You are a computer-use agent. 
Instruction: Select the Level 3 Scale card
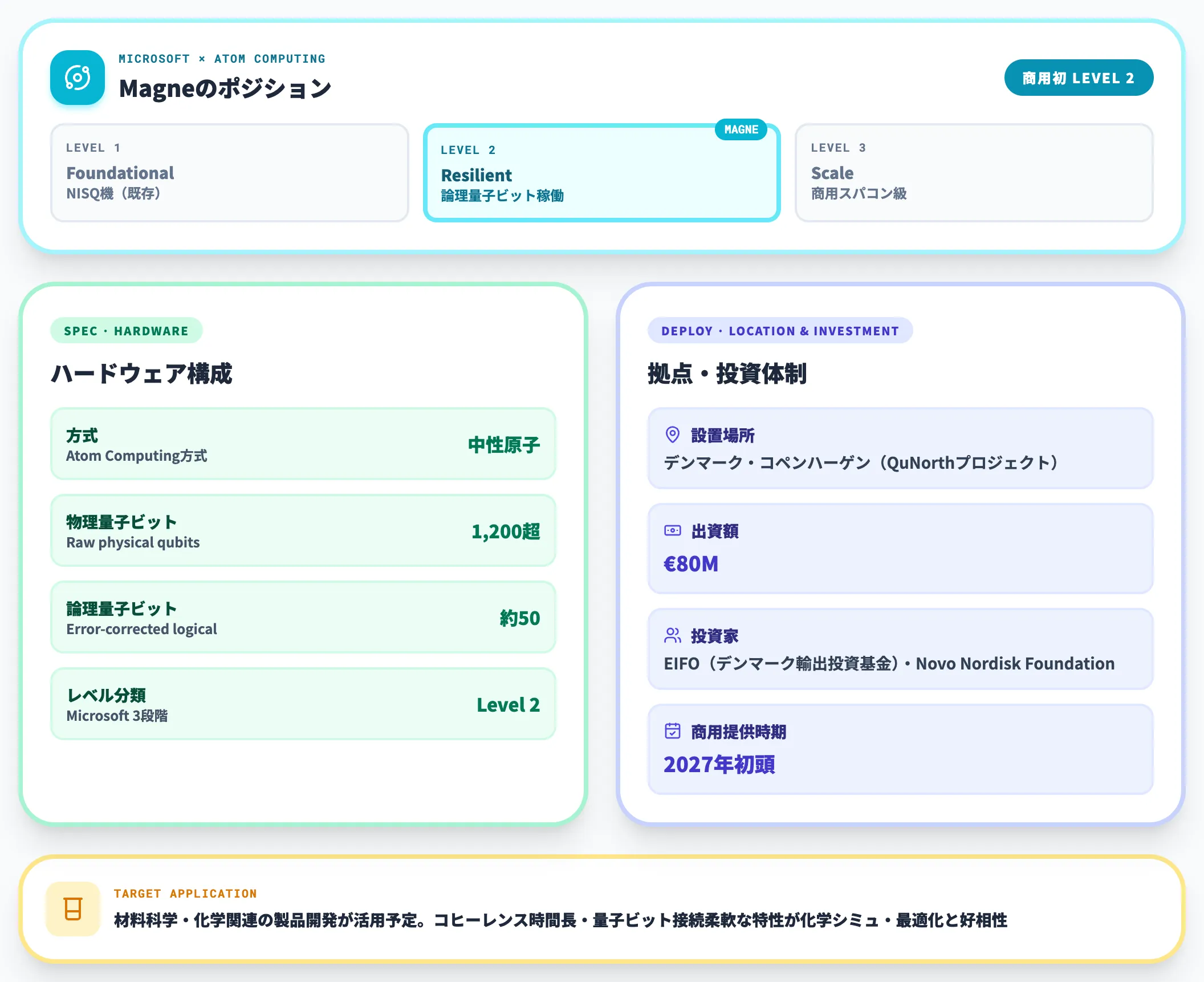974,173
